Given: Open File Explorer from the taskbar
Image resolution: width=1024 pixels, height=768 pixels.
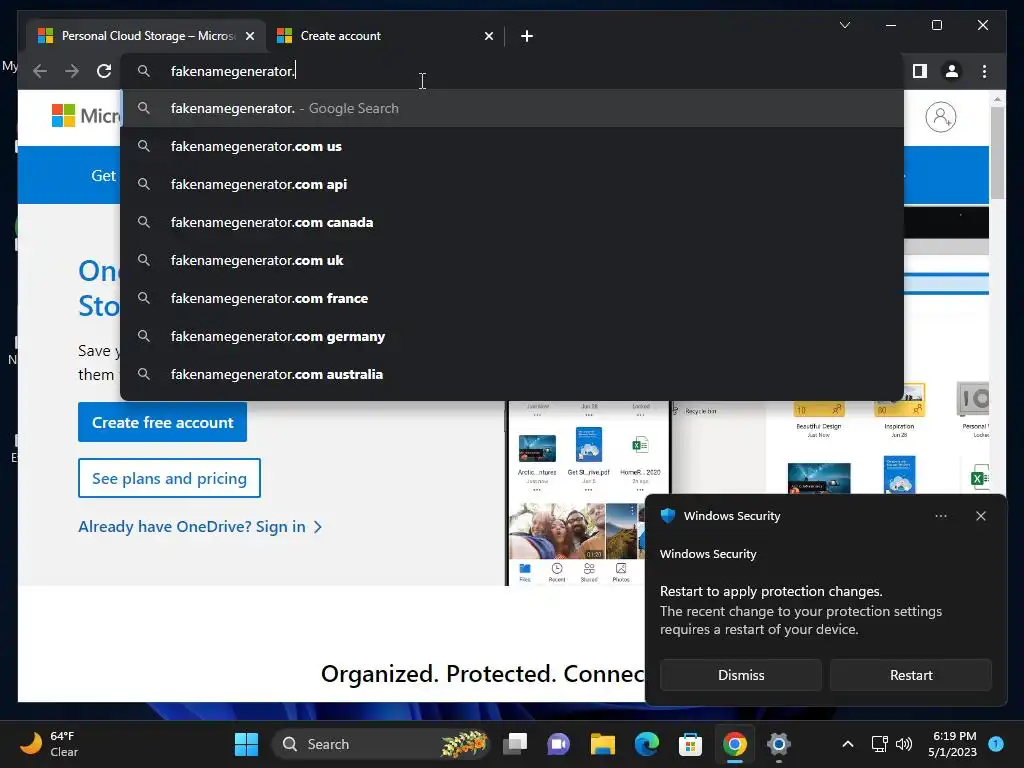Looking at the screenshot, I should [x=603, y=744].
